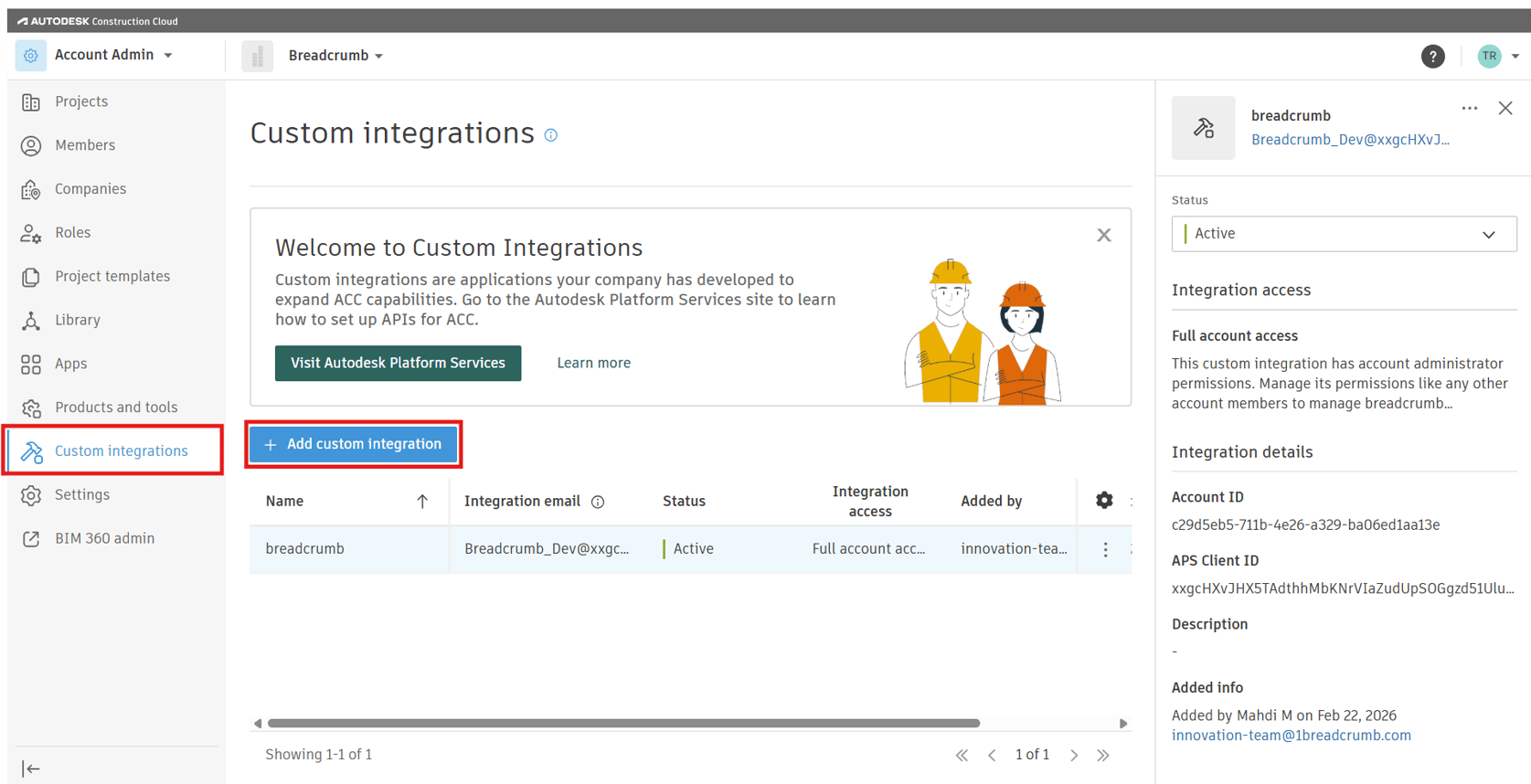Image resolution: width=1531 pixels, height=784 pixels.
Task: Collapse the sidebar navigation
Action: pos(31,768)
